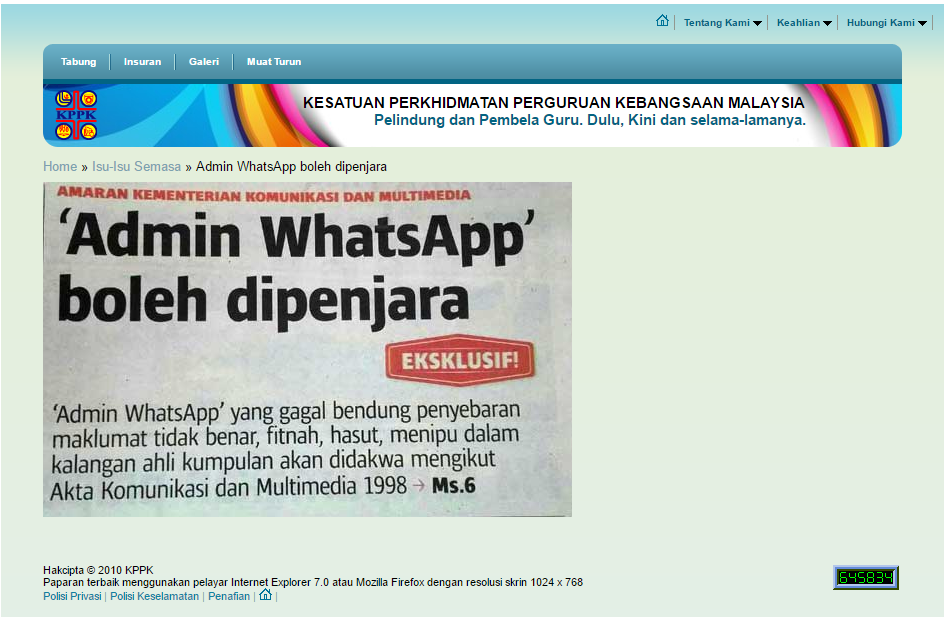Open the Galeri menu item
The height and width of the screenshot is (624, 948).
(x=204, y=62)
